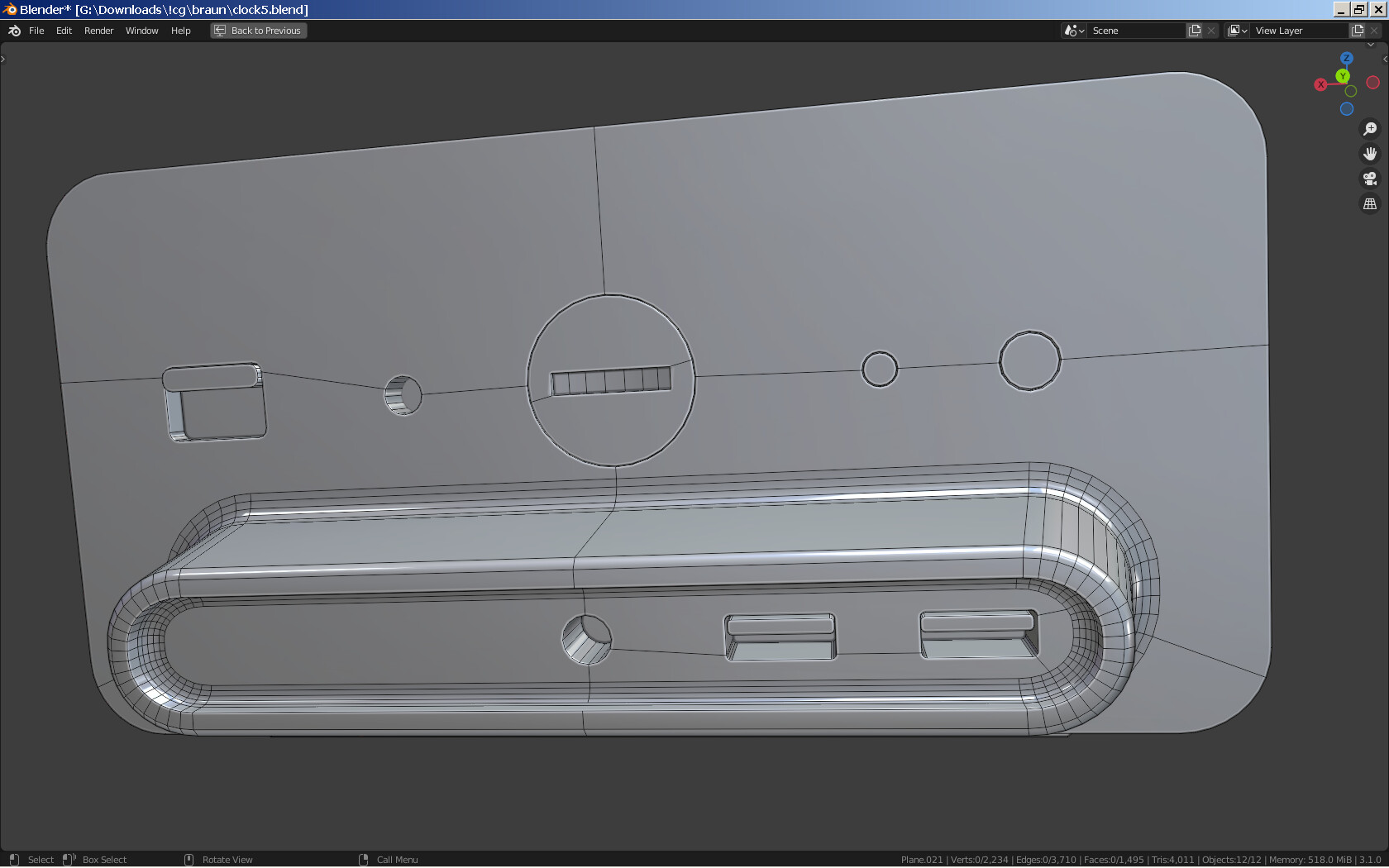1389x868 pixels.
Task: Open the View Layer browse dropdown
Action: (x=1237, y=31)
